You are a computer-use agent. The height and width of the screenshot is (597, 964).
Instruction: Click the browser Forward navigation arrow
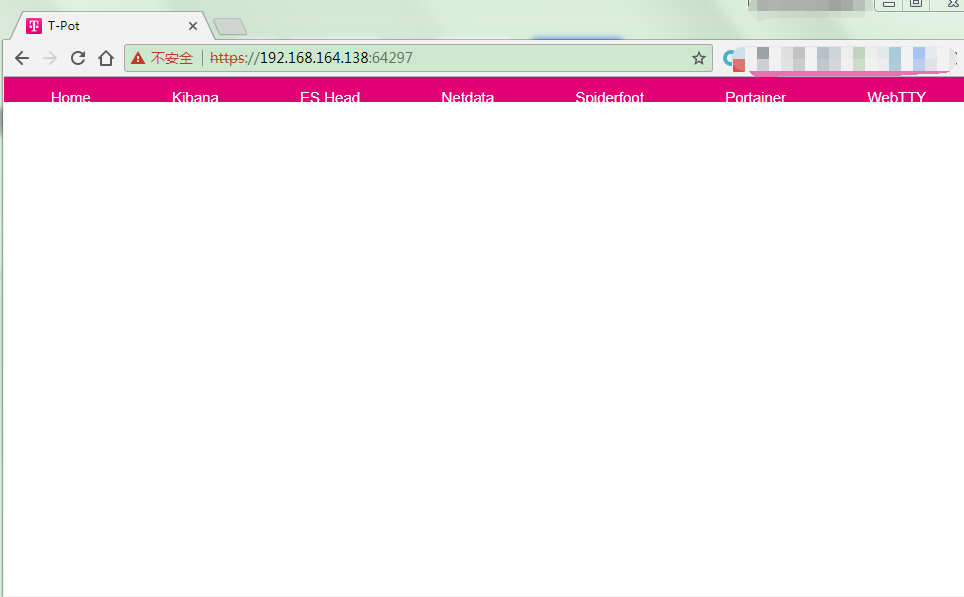click(x=50, y=58)
